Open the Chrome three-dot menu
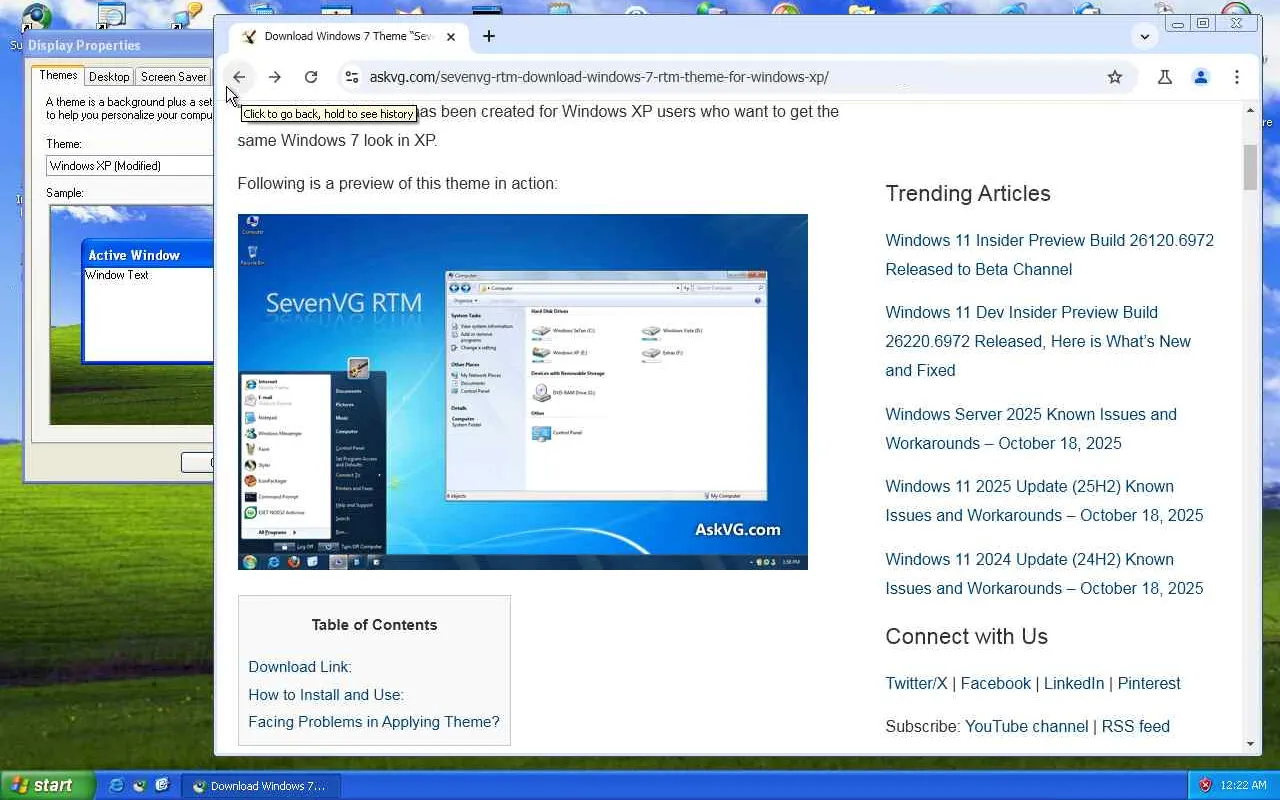1280x800 pixels. click(1237, 77)
